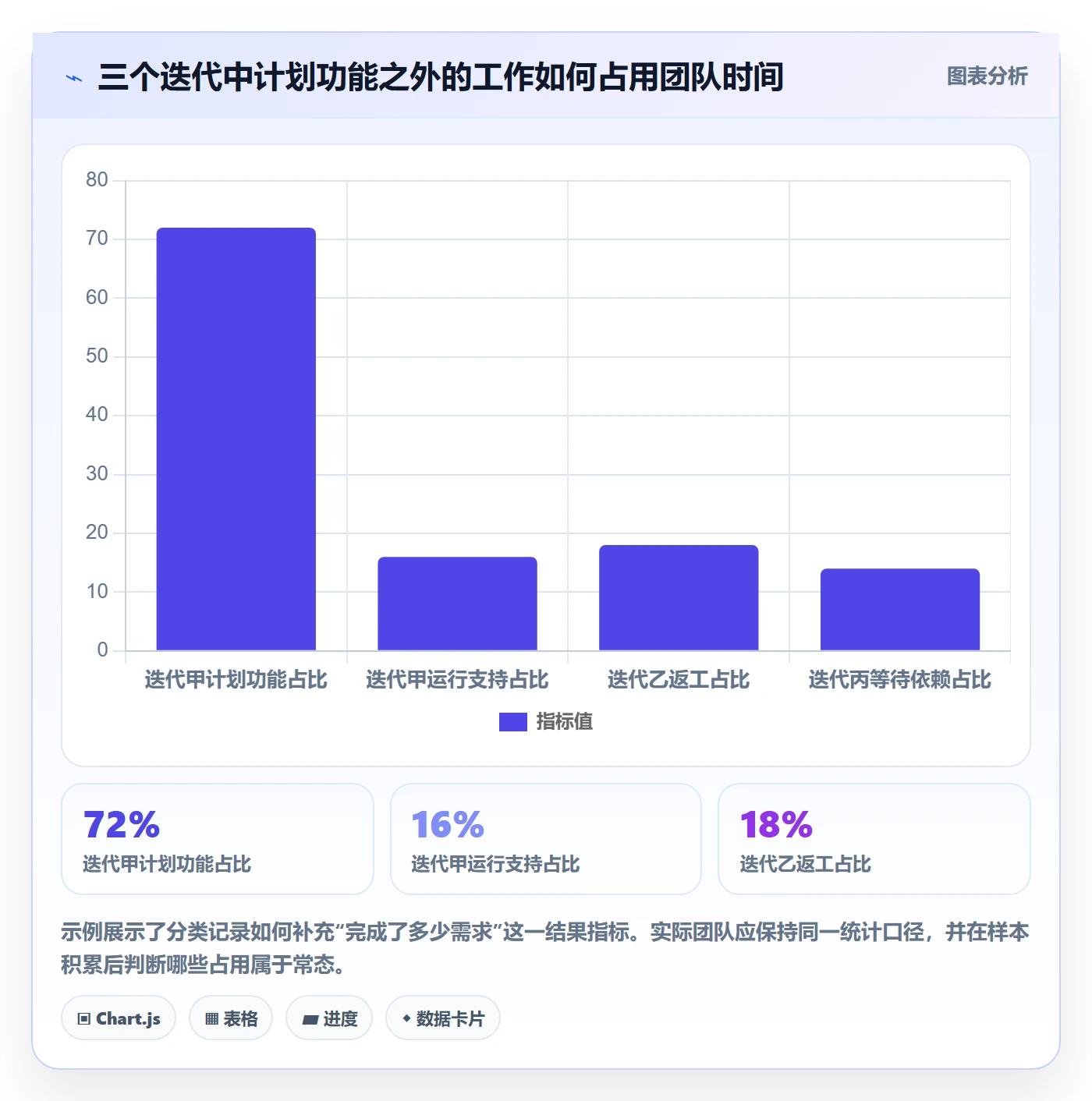Click the y-axis value 80
Viewport: 1092px width, 1101px height.
point(97,180)
